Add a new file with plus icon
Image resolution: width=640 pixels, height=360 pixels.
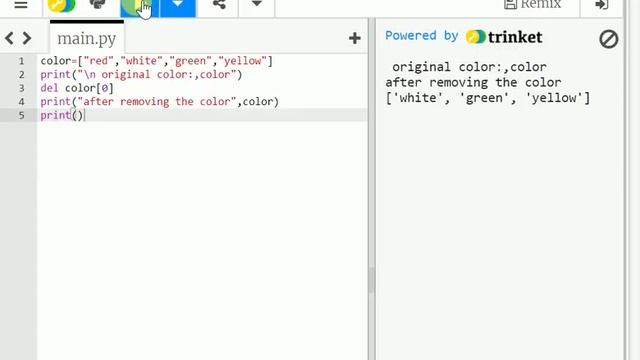coord(355,38)
